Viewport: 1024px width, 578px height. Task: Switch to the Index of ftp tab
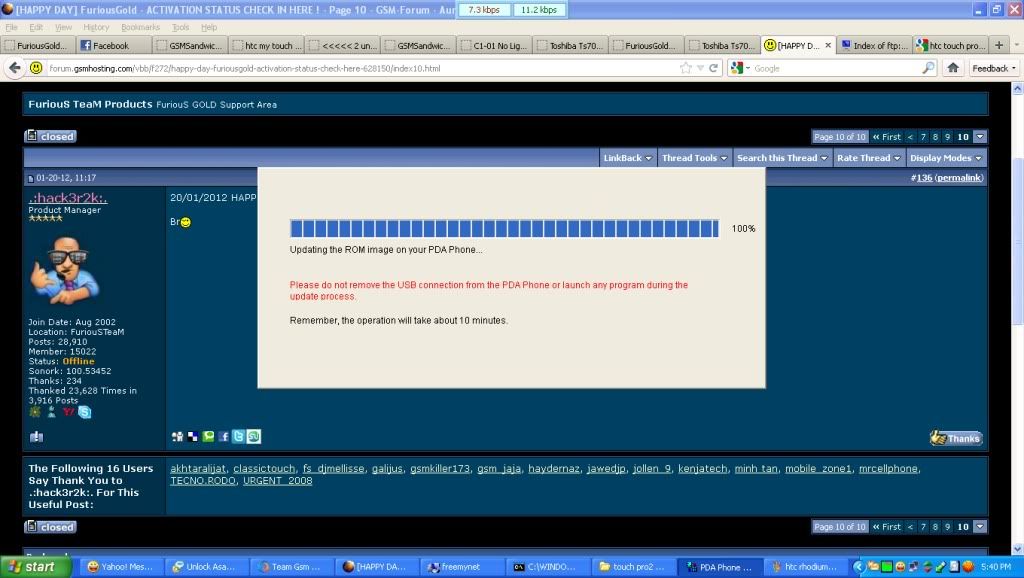874,45
